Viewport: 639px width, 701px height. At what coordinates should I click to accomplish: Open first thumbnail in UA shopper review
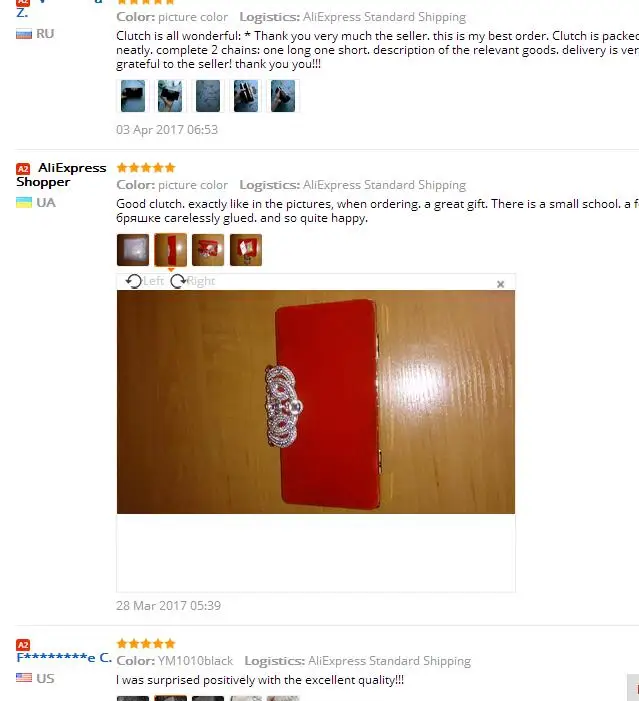pos(133,249)
